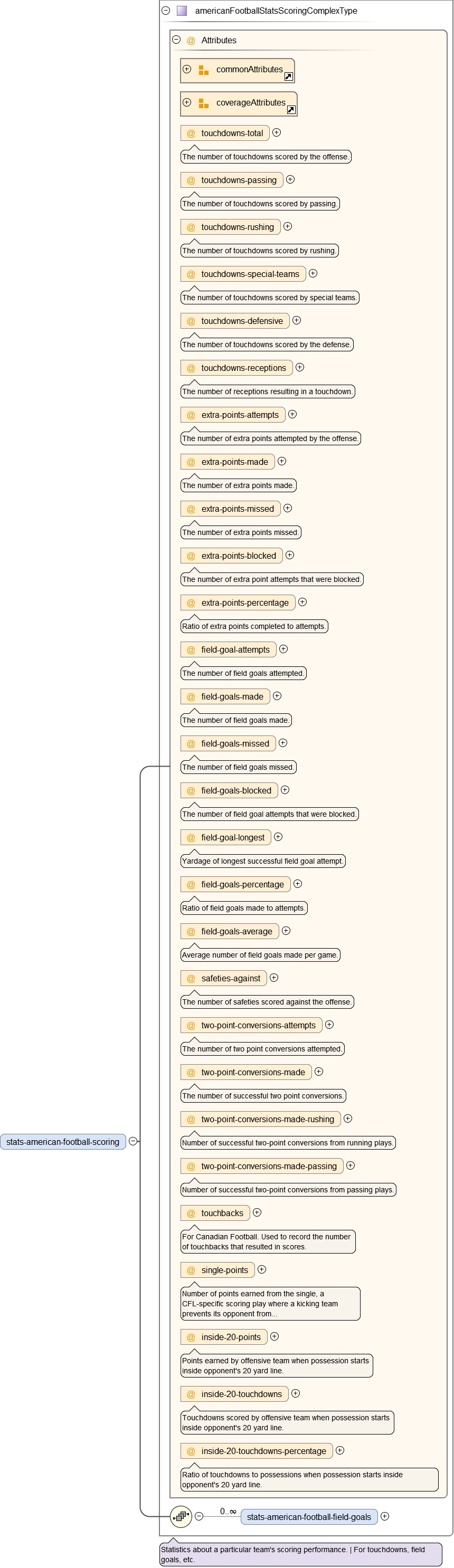454x1568 pixels.
Task: Click the commonAttributes reference arrow icon
Action: 289,77
